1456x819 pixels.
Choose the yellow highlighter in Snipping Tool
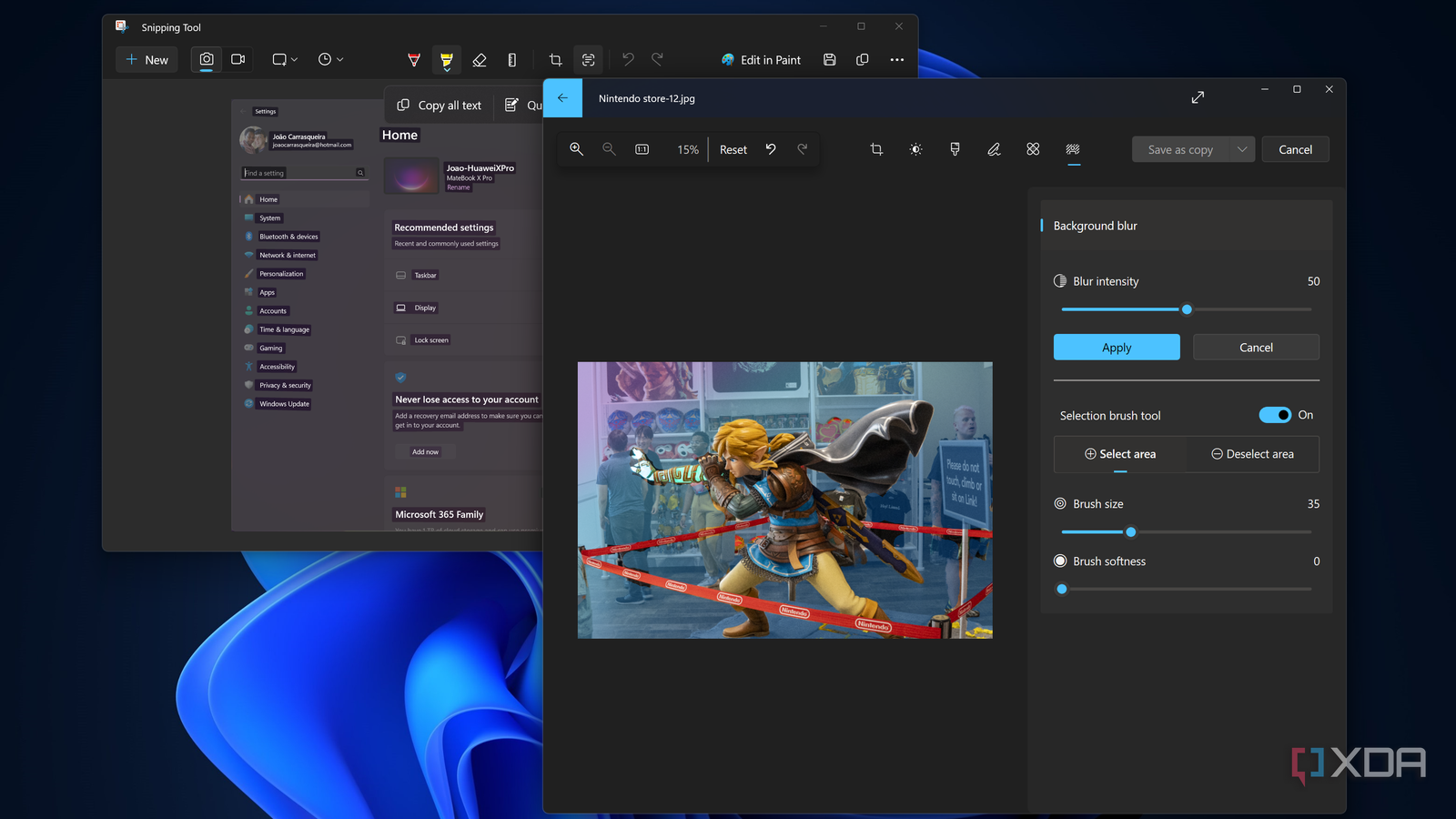click(447, 60)
